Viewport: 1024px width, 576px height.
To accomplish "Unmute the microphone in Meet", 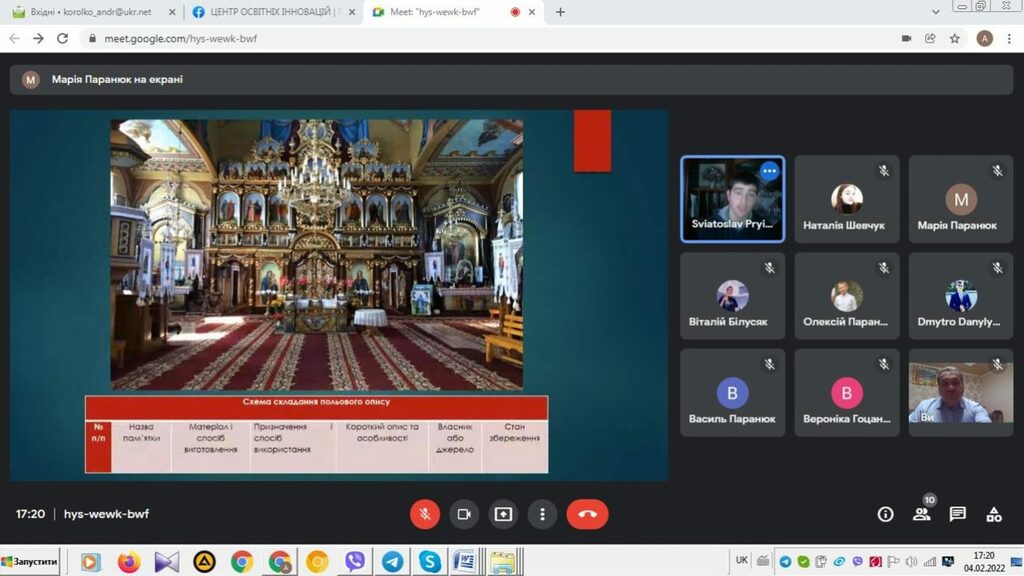I will click(425, 514).
